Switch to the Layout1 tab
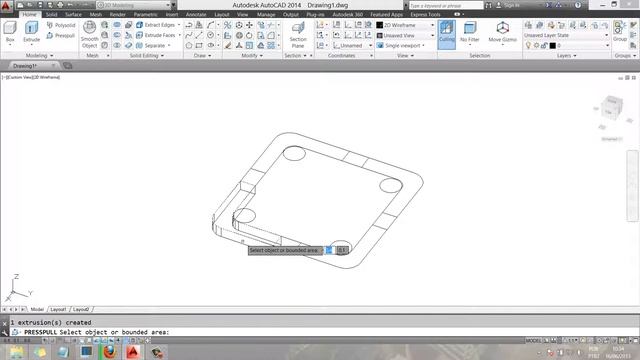This screenshot has height=360, width=640. 58,309
